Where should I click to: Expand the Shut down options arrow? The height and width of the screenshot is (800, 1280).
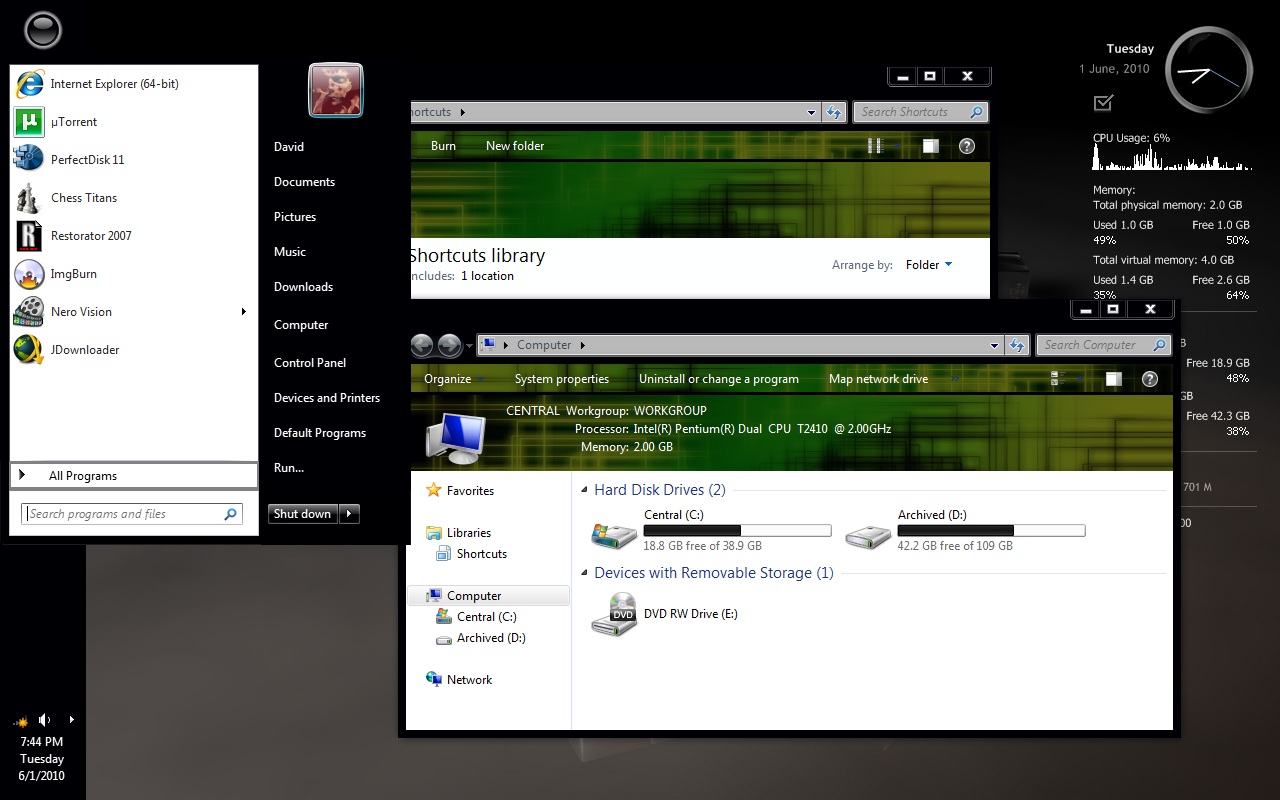click(x=348, y=513)
